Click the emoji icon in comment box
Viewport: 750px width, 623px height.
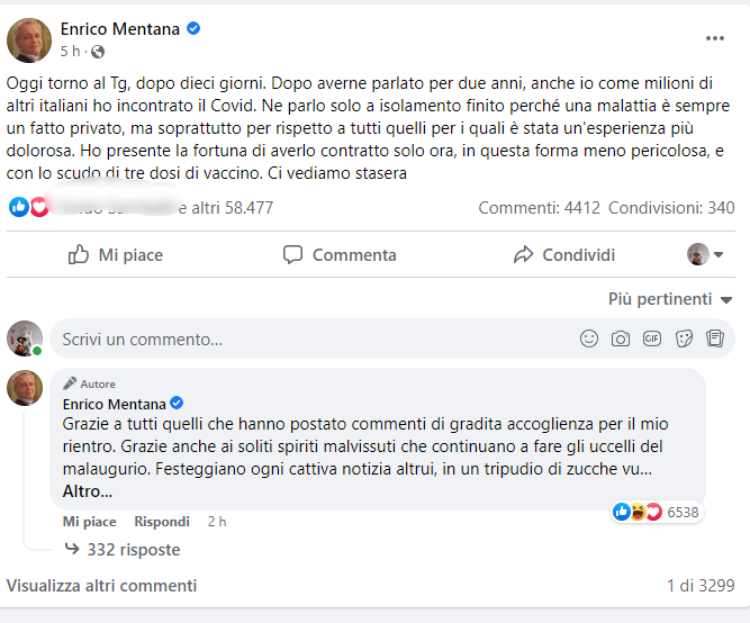590,339
